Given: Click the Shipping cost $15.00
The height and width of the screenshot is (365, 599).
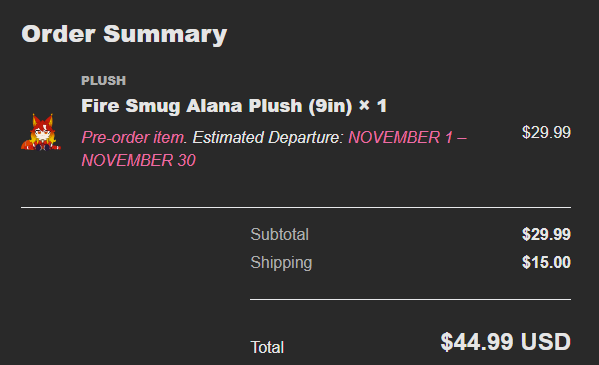Looking at the screenshot, I should pyautogui.click(x=546, y=262).
